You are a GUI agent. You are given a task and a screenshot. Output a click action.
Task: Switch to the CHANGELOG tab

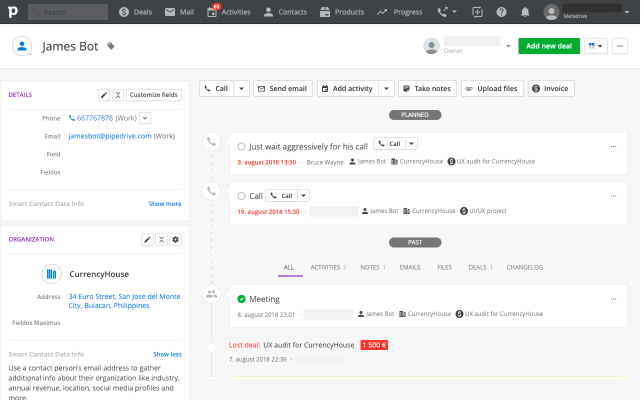525,267
